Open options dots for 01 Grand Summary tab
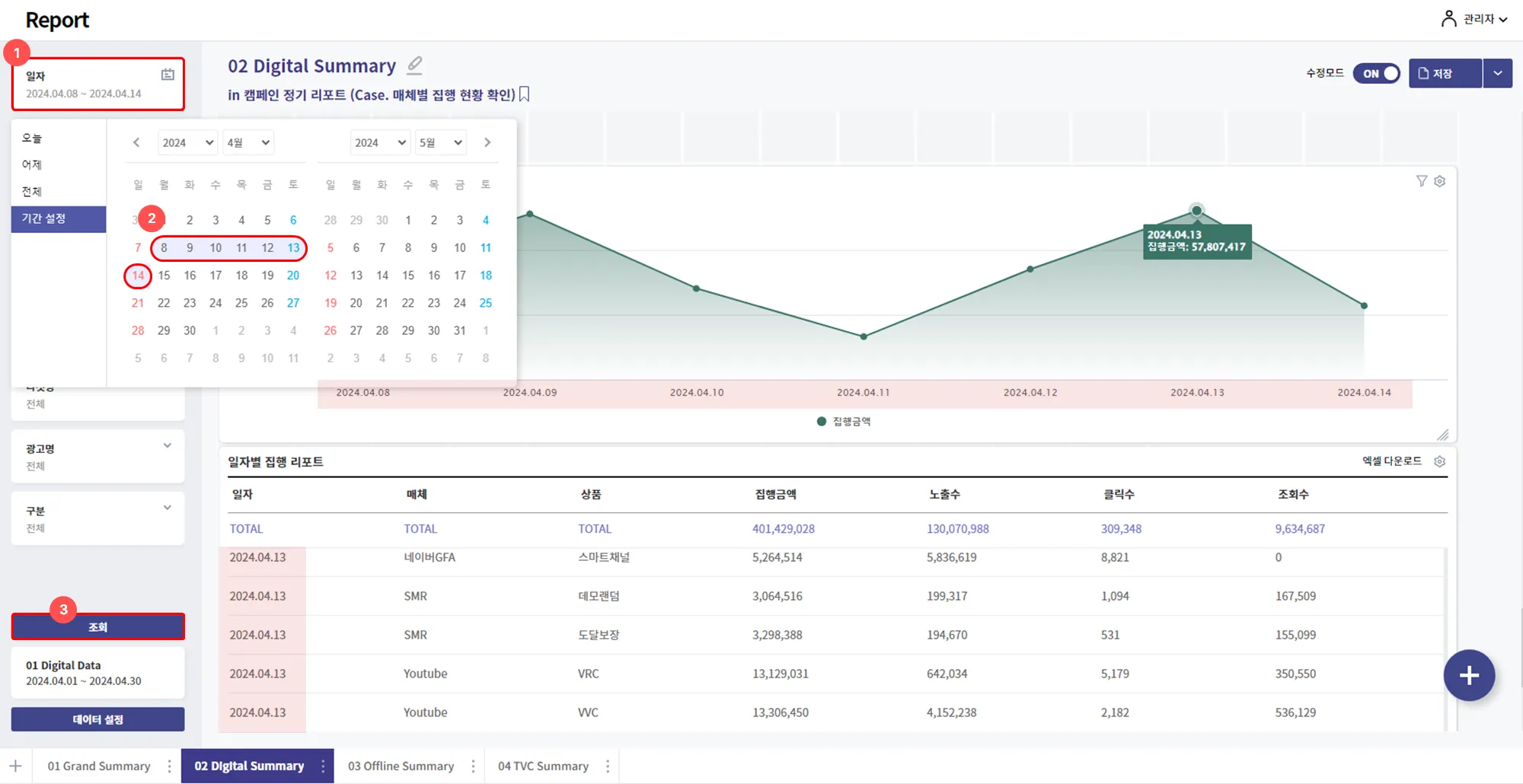The width and height of the screenshot is (1523, 784). click(x=169, y=766)
